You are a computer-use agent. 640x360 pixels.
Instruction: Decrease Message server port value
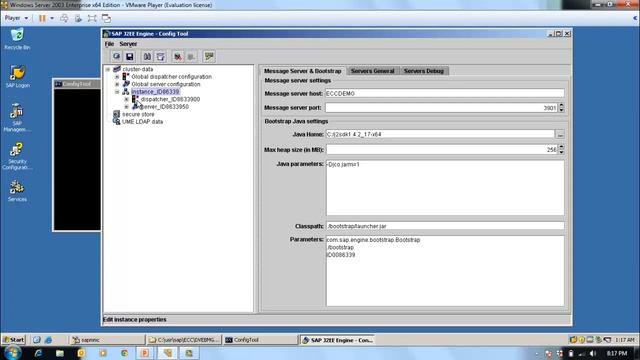point(562,110)
